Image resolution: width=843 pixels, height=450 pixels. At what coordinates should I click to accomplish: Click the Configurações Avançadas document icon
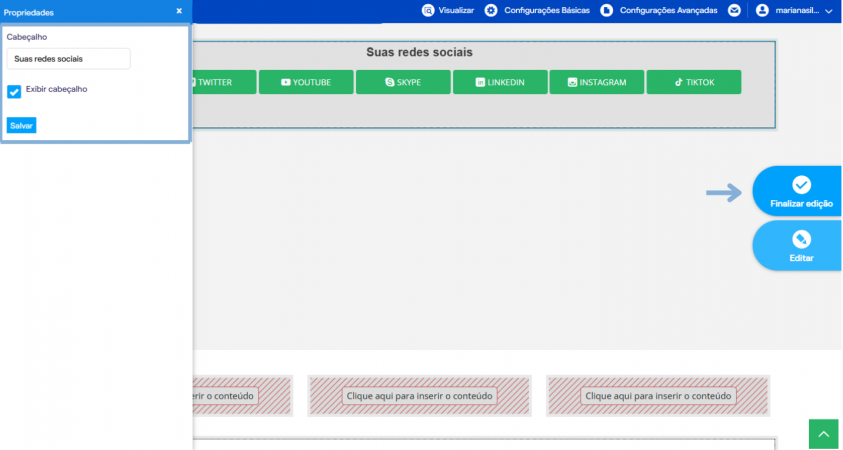(606, 10)
